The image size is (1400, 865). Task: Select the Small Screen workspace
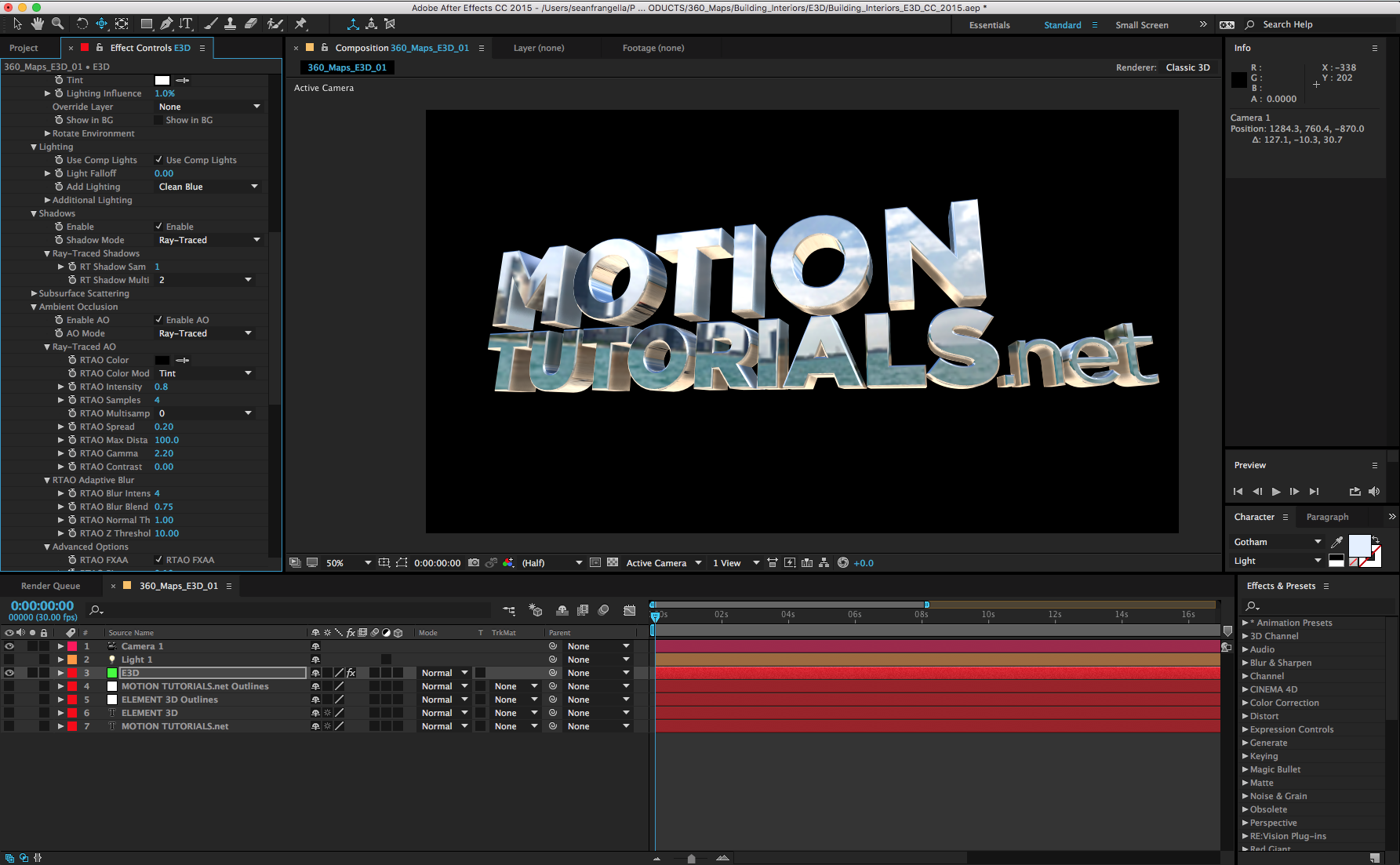[1142, 25]
